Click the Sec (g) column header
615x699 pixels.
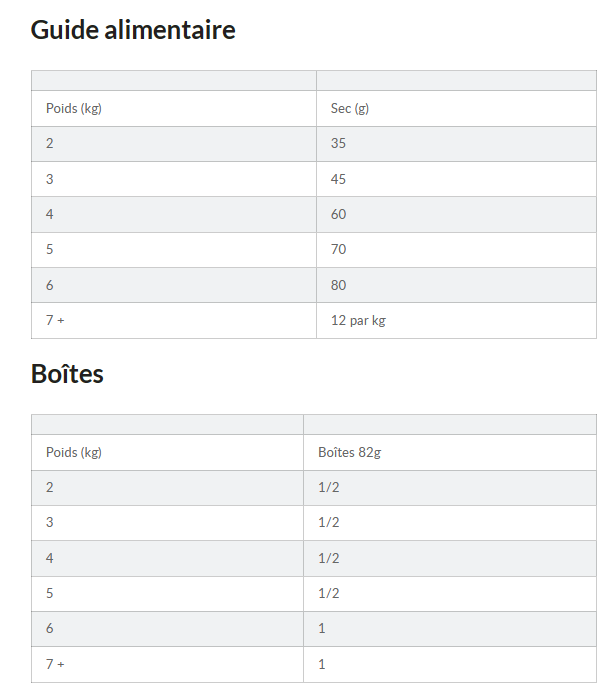(349, 108)
